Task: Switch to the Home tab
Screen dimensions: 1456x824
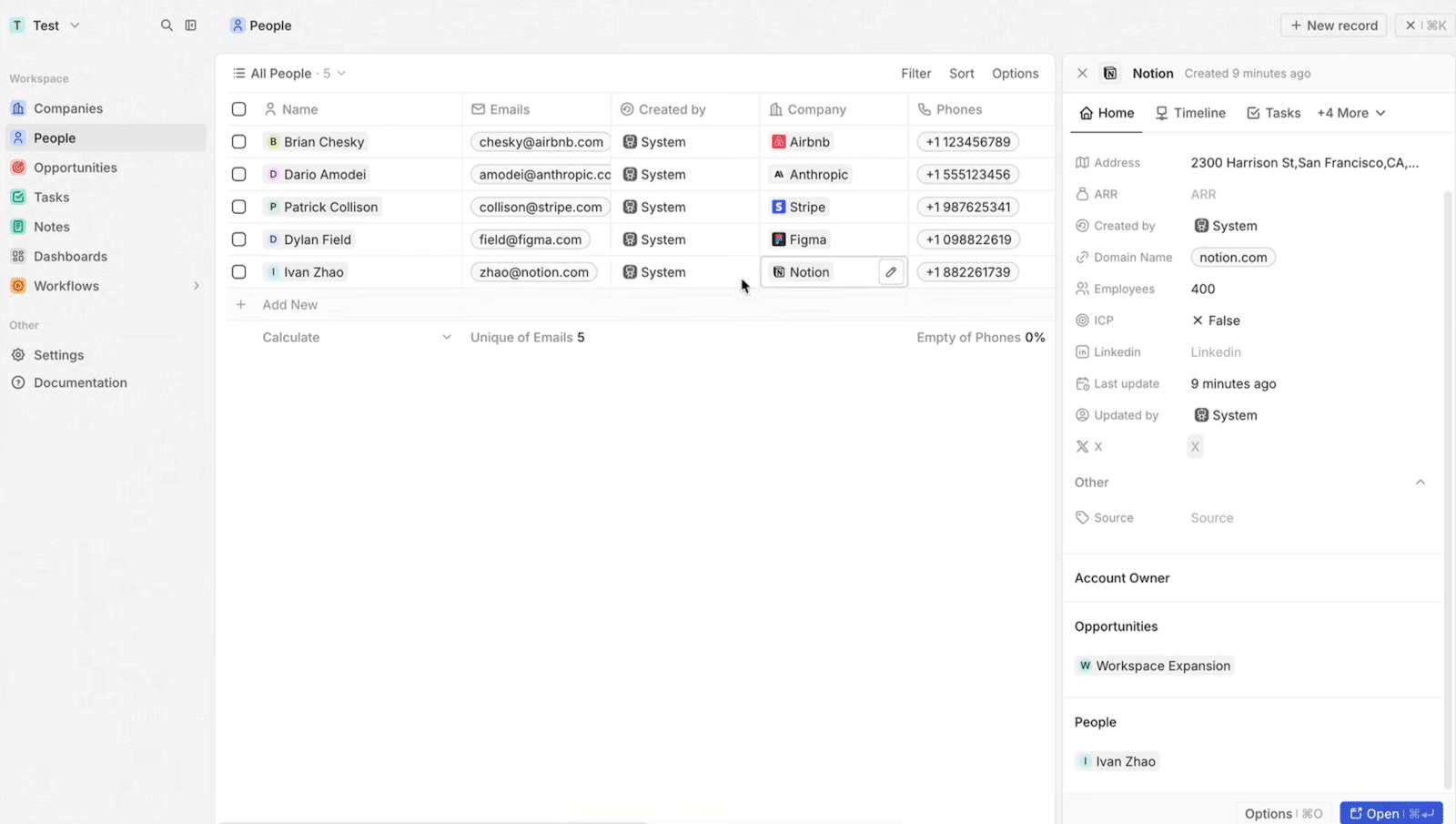Action: tap(1107, 113)
